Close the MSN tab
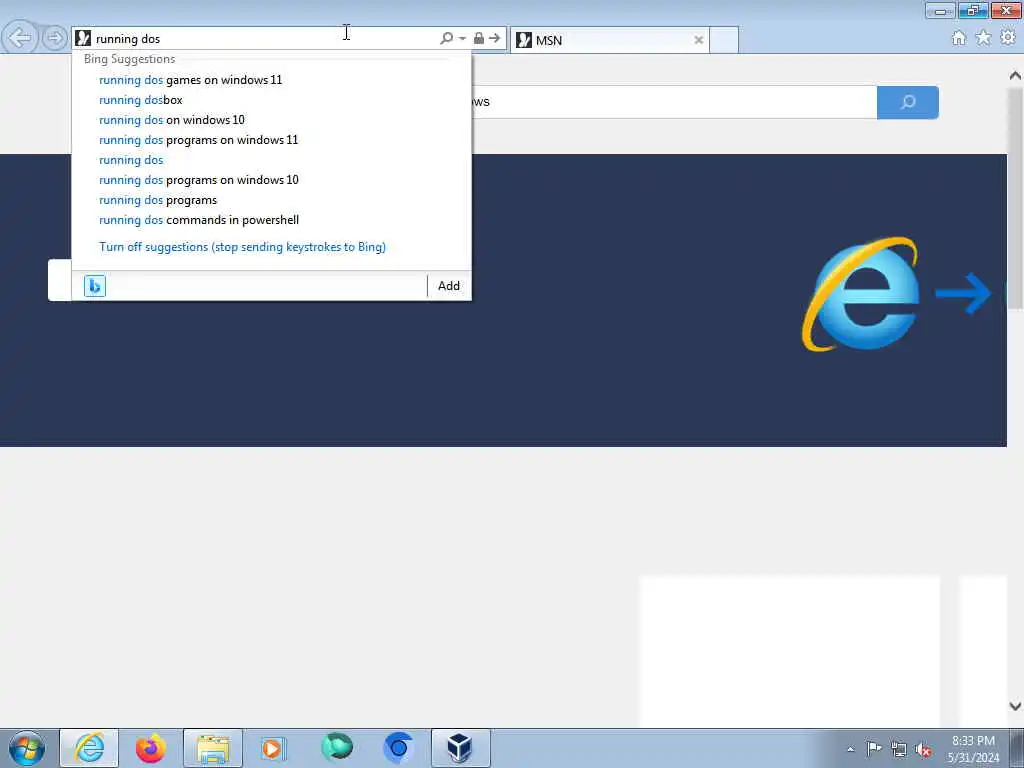This screenshot has width=1024, height=768. click(699, 40)
